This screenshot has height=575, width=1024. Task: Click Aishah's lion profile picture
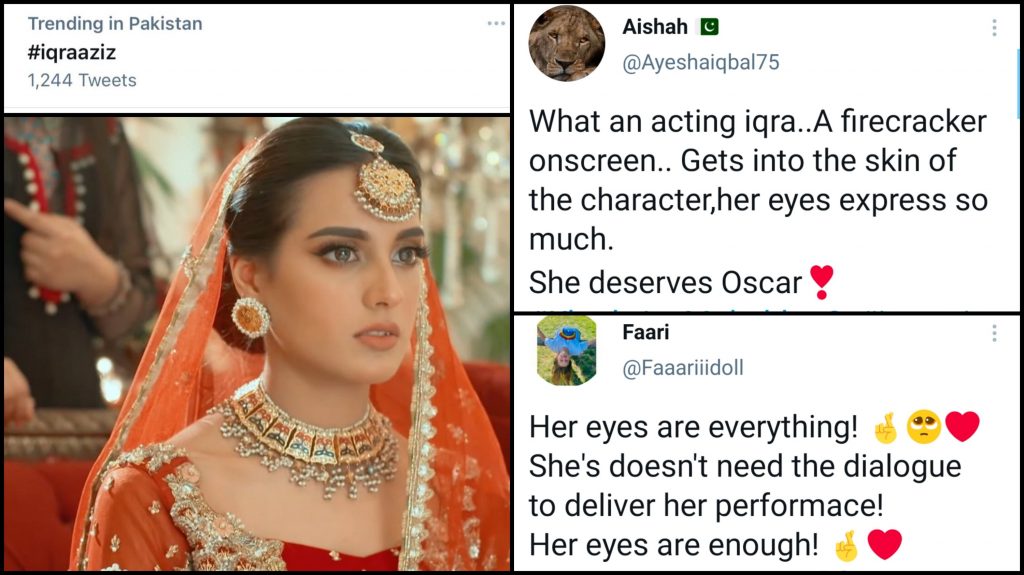(x=566, y=43)
